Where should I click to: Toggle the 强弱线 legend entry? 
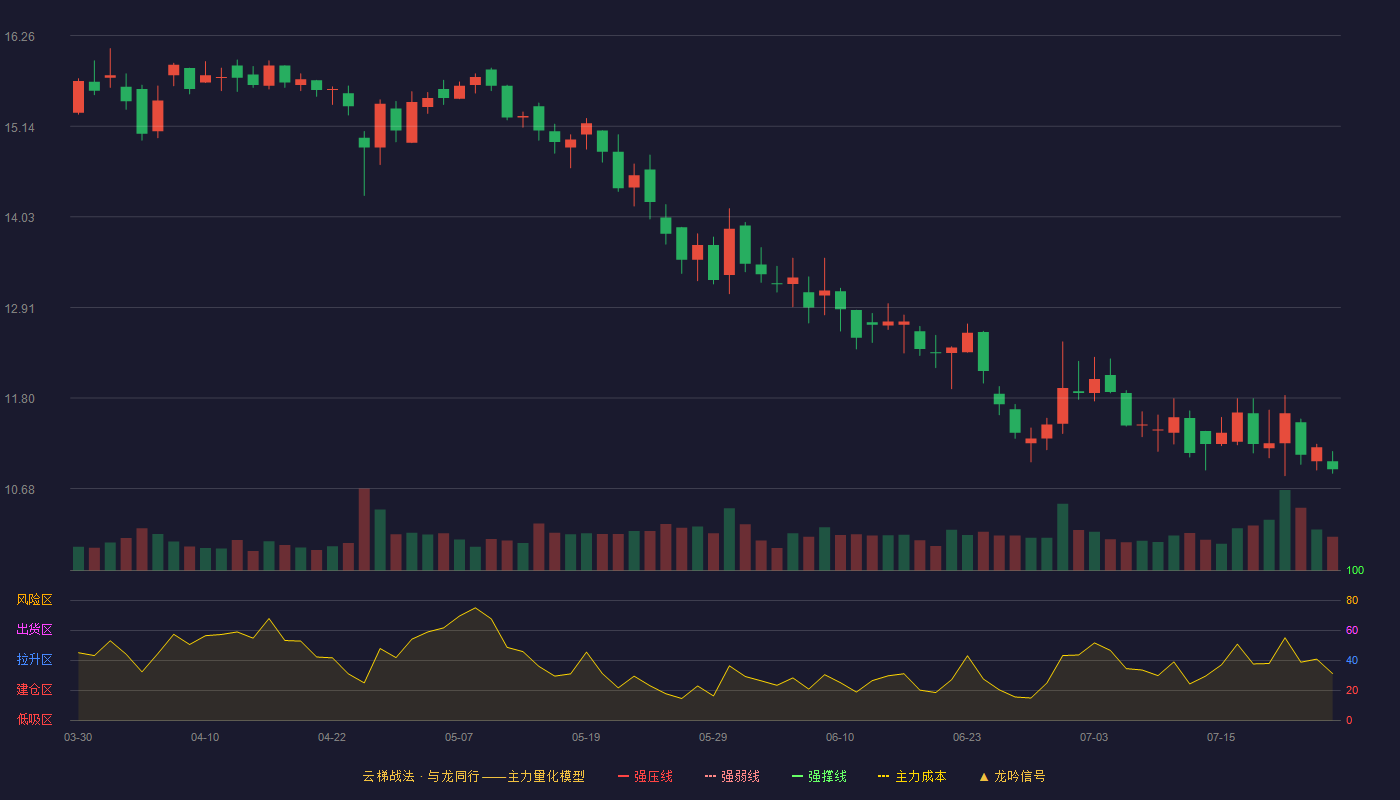click(732, 776)
